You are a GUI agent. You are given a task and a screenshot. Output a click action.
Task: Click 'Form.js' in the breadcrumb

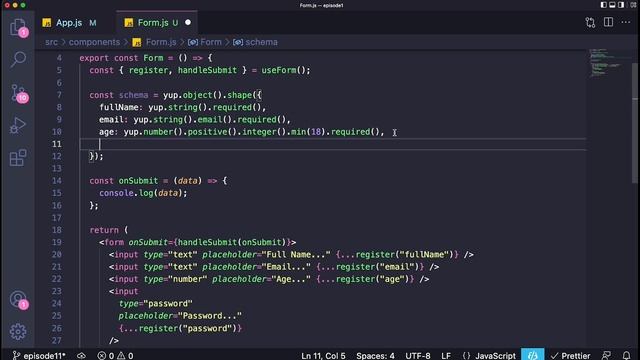161,42
